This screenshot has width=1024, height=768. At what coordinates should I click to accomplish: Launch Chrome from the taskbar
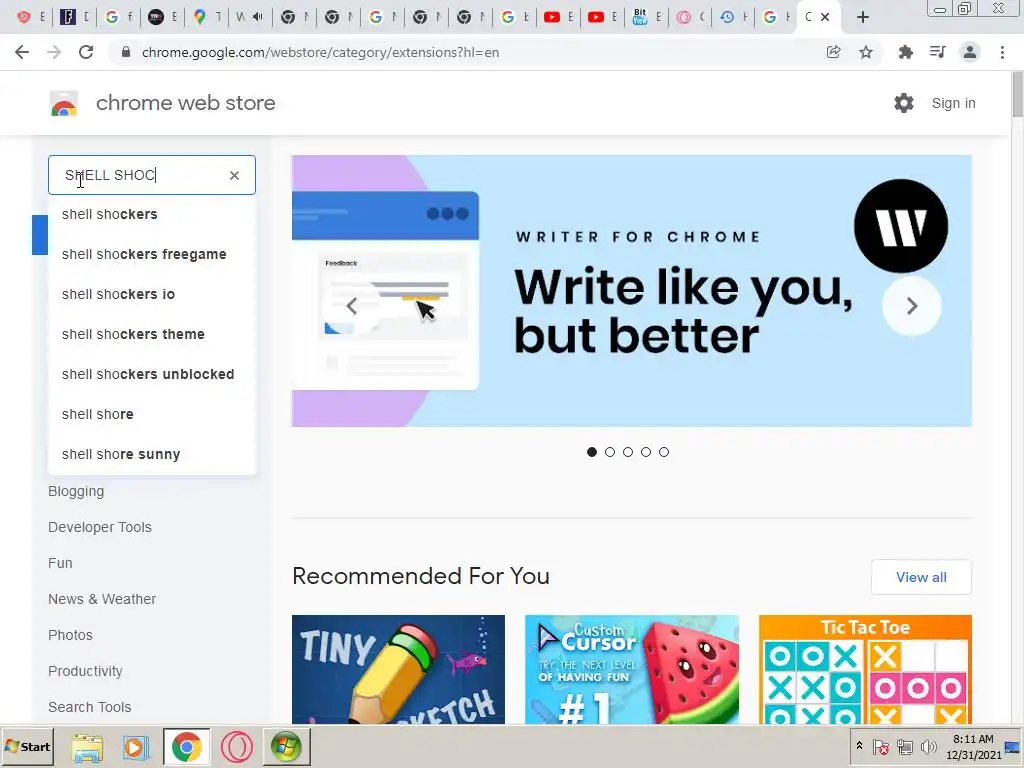(x=187, y=746)
